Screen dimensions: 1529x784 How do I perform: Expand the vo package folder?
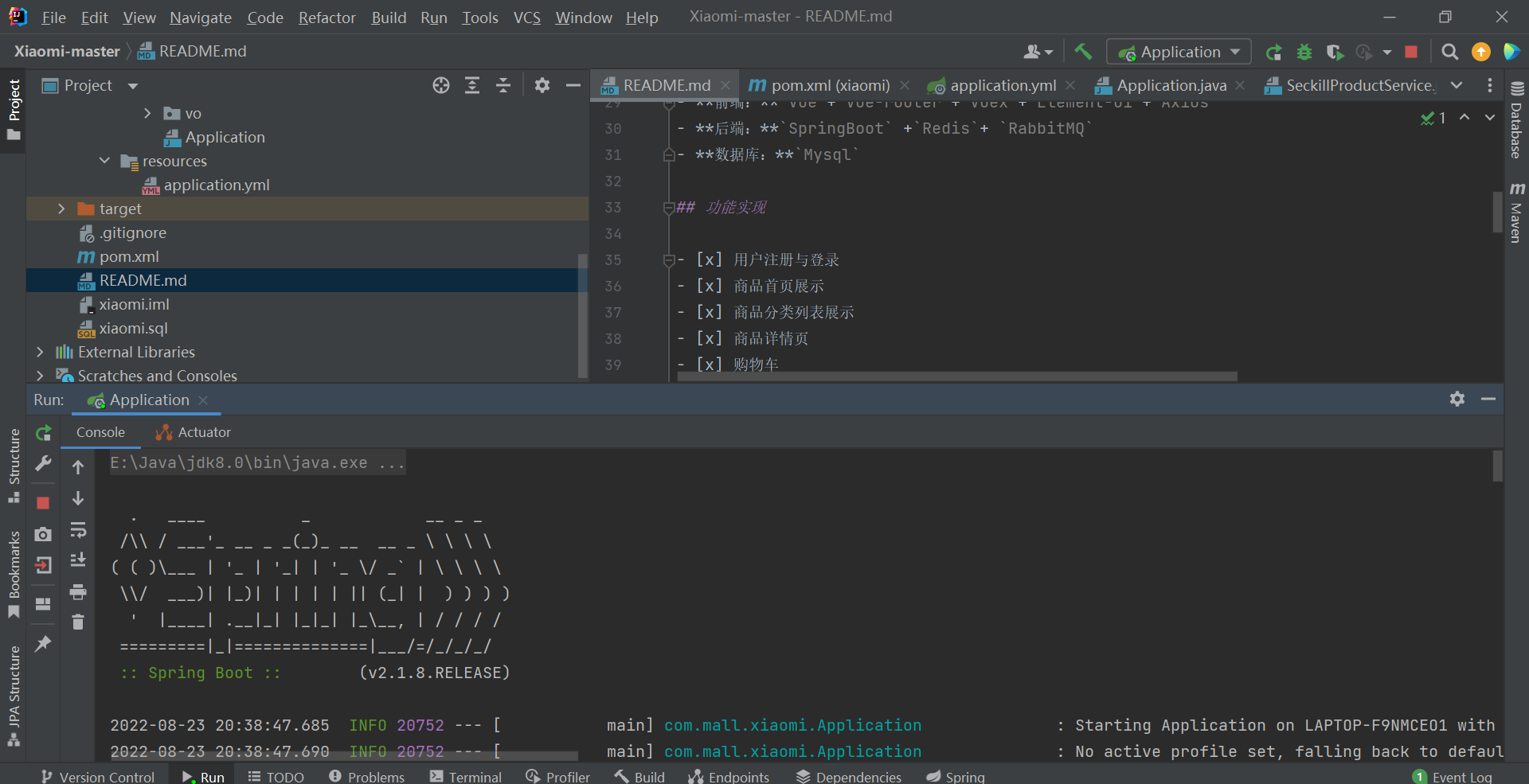147,113
